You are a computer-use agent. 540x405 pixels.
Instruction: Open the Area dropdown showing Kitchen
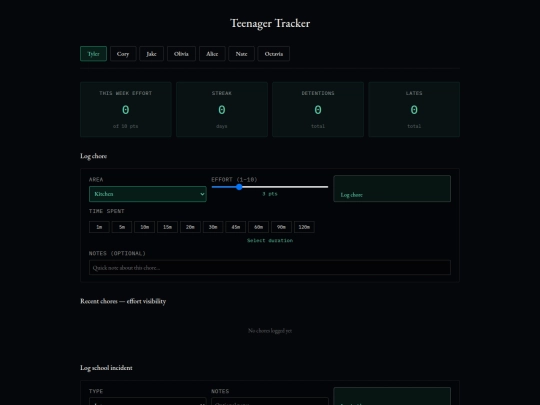[148, 194]
